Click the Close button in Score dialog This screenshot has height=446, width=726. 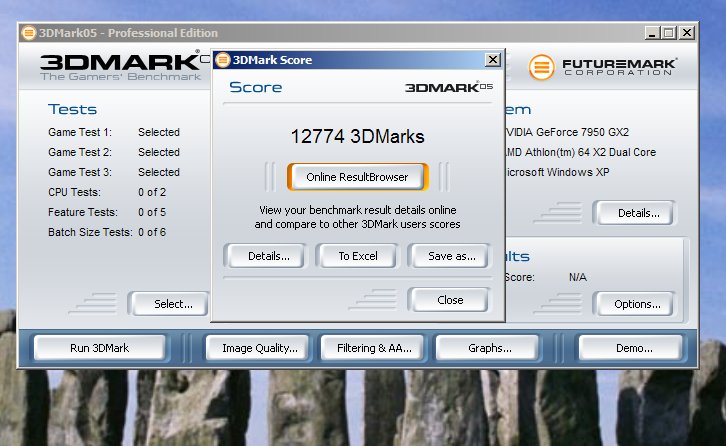[x=449, y=300]
